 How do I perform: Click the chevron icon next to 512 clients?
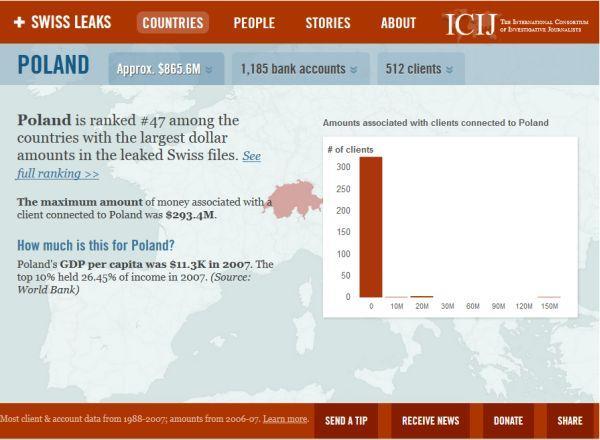449,70
